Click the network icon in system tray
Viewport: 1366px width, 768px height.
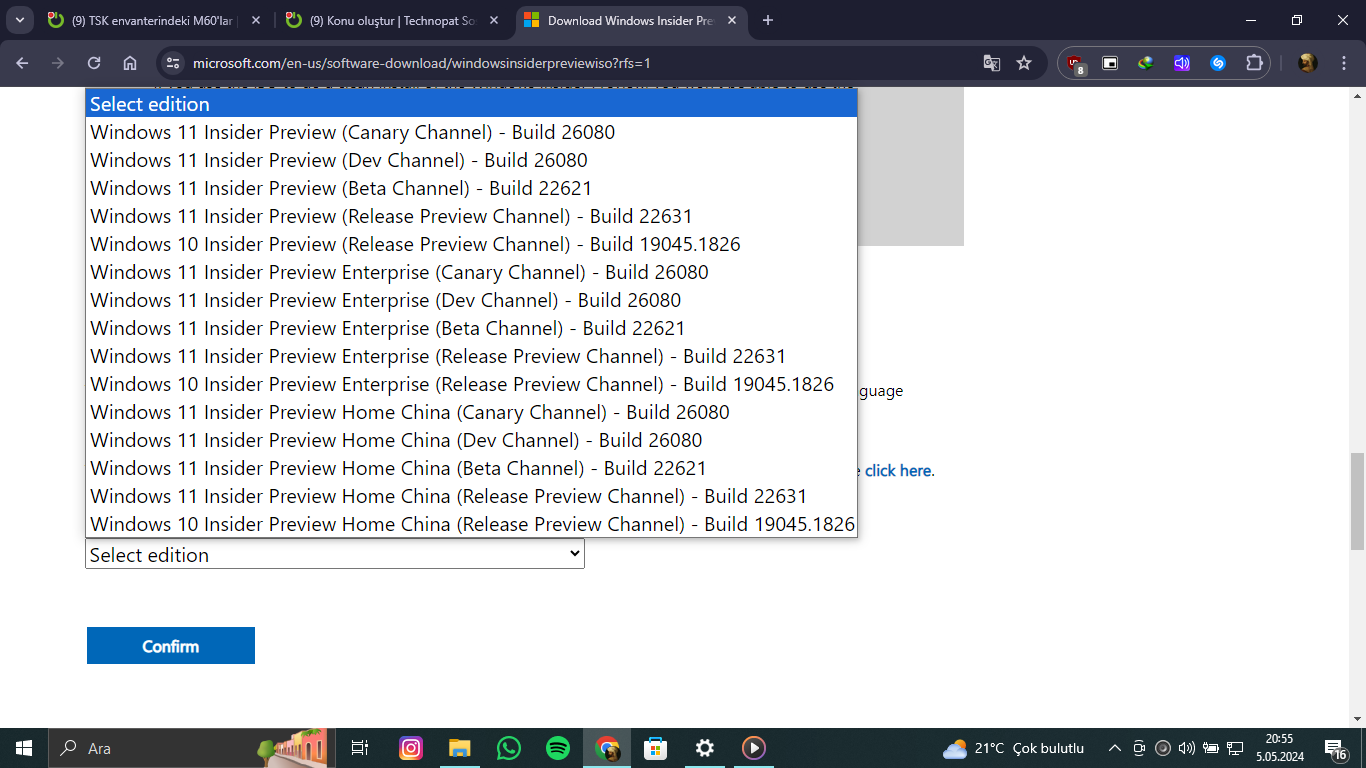click(x=1235, y=748)
